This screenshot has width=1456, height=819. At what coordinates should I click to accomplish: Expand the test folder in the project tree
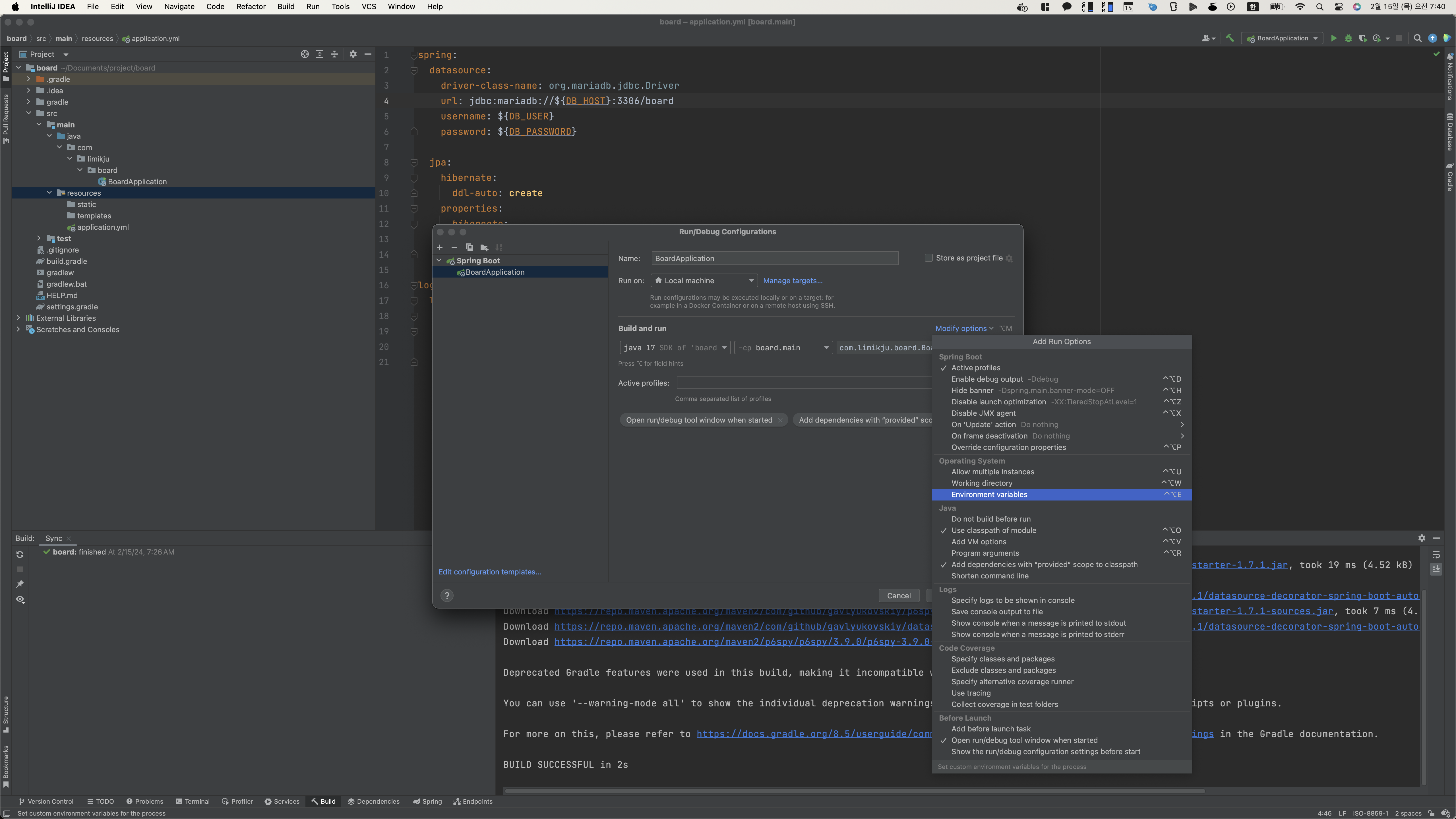click(x=38, y=239)
